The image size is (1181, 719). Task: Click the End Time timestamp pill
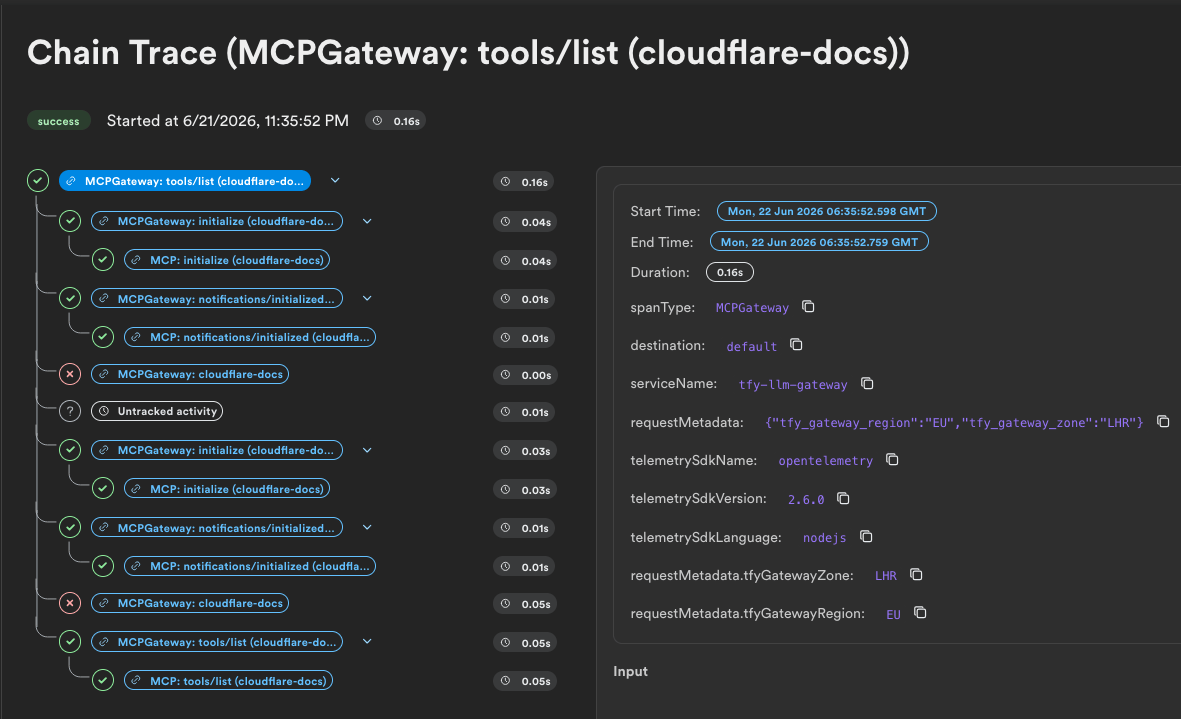[819, 242]
